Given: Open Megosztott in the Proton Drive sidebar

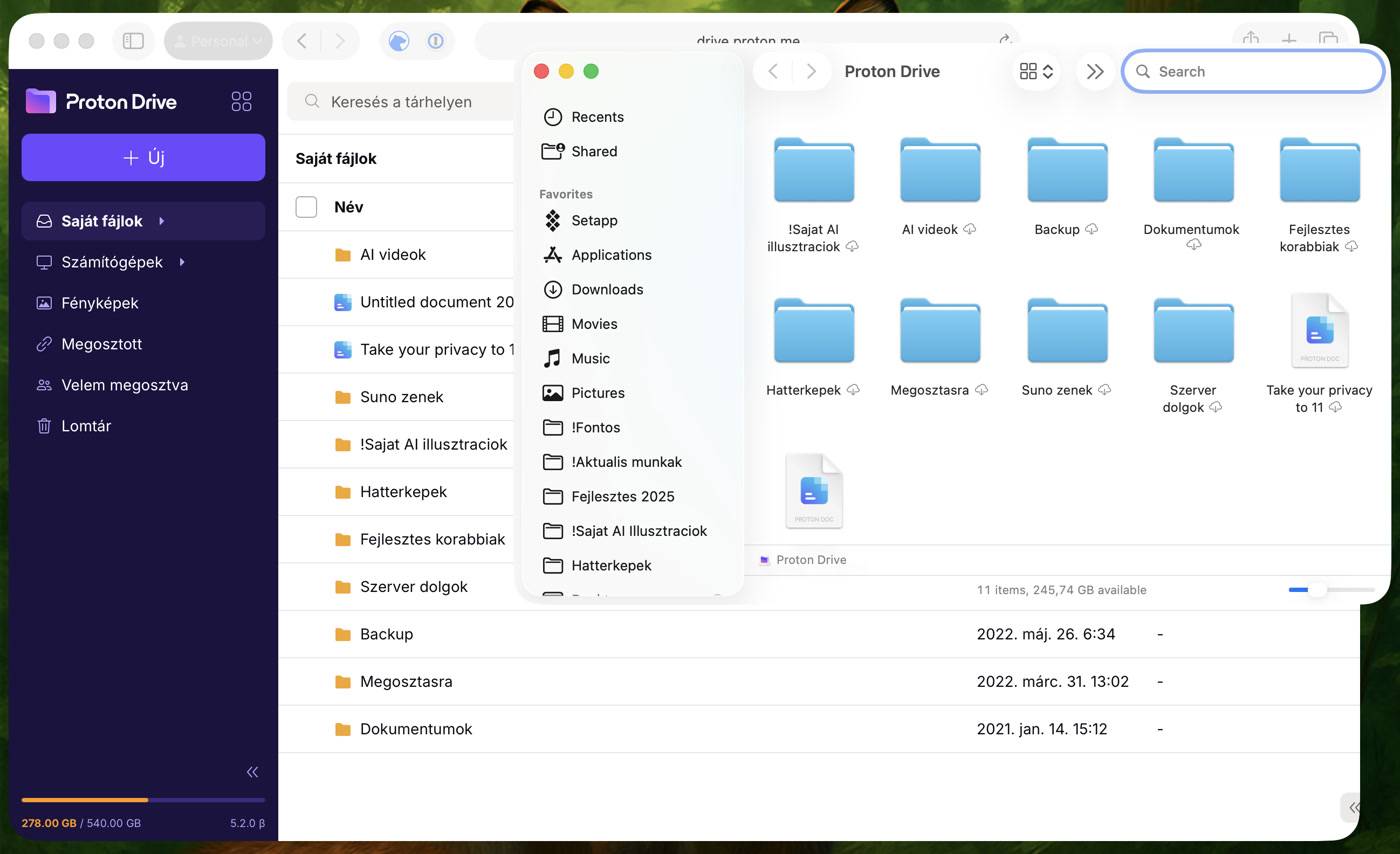Looking at the screenshot, I should tap(143, 344).
